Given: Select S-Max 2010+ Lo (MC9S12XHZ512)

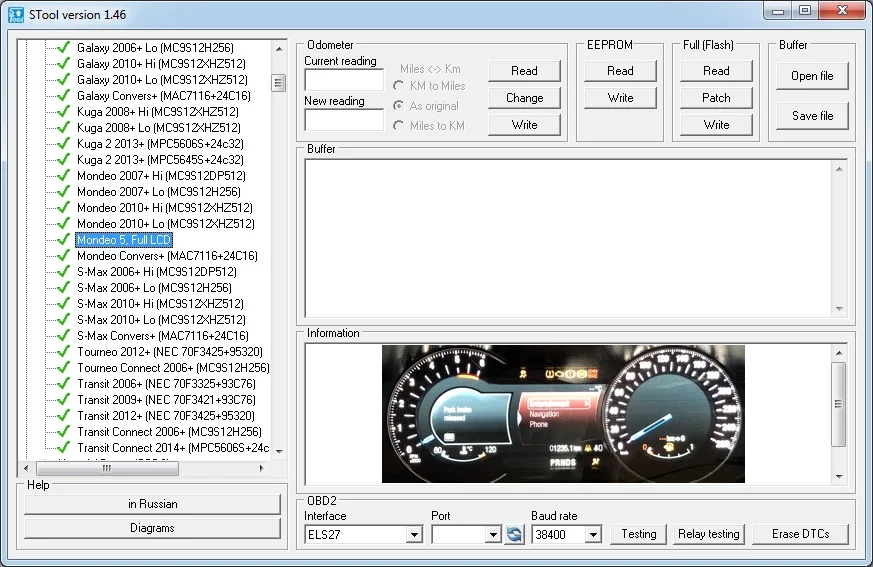Looking at the screenshot, I should point(161,320).
